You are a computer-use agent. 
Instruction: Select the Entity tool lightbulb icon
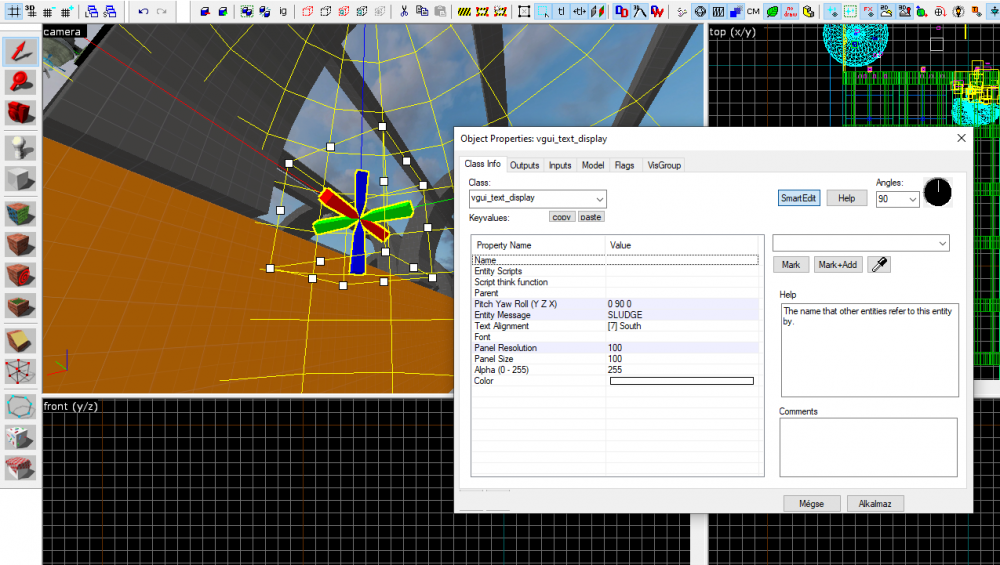[x=20, y=147]
